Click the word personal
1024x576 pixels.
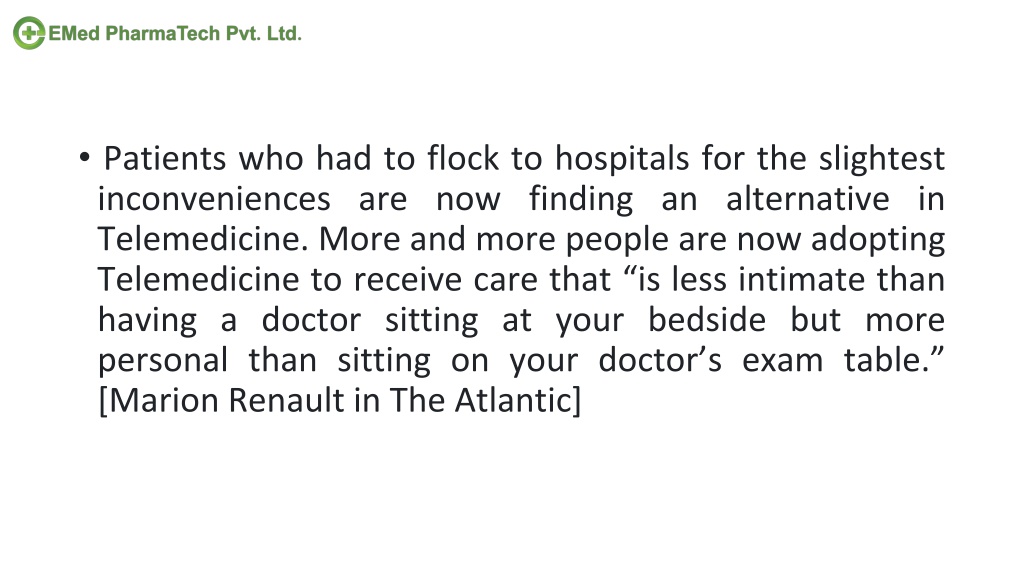(163, 361)
